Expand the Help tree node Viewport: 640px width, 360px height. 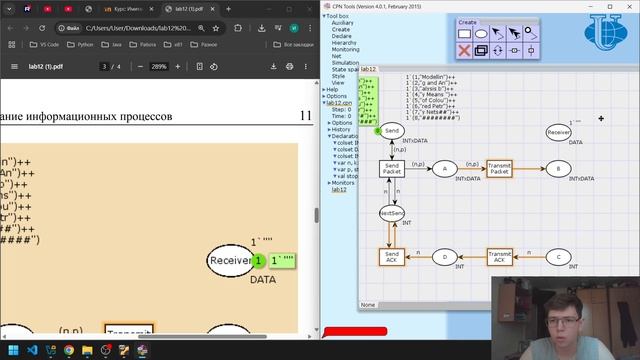pos(324,89)
